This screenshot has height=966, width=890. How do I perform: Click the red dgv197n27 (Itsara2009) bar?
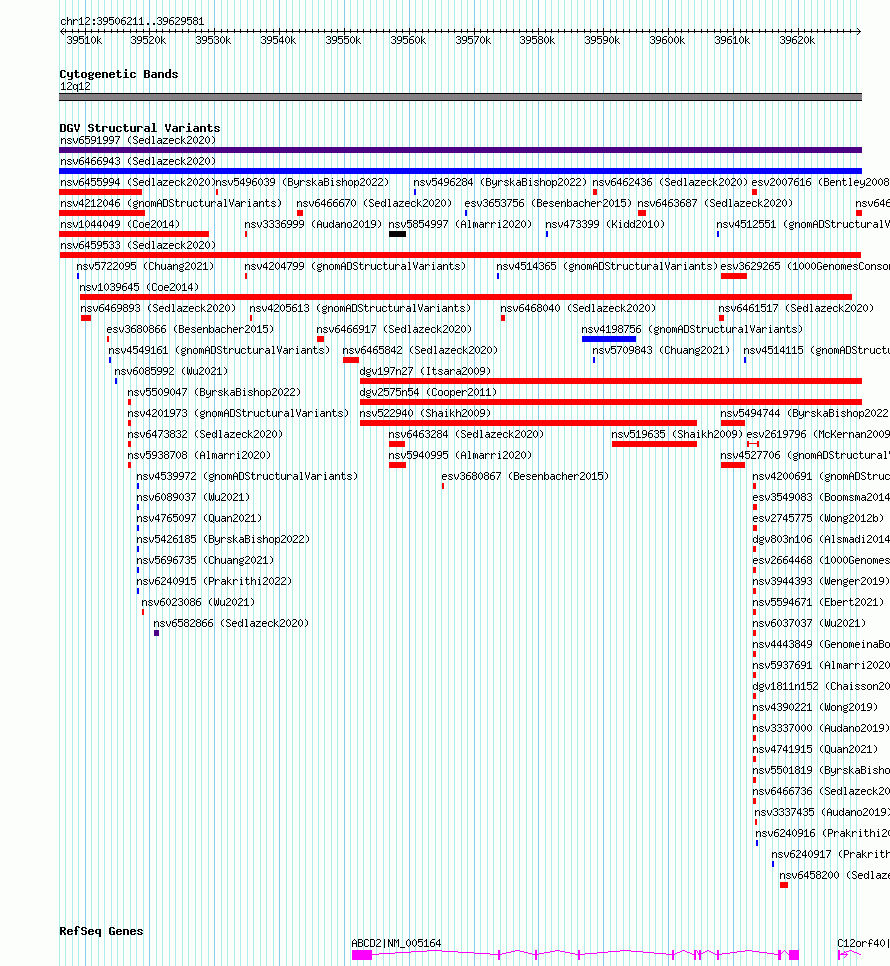pos(610,381)
